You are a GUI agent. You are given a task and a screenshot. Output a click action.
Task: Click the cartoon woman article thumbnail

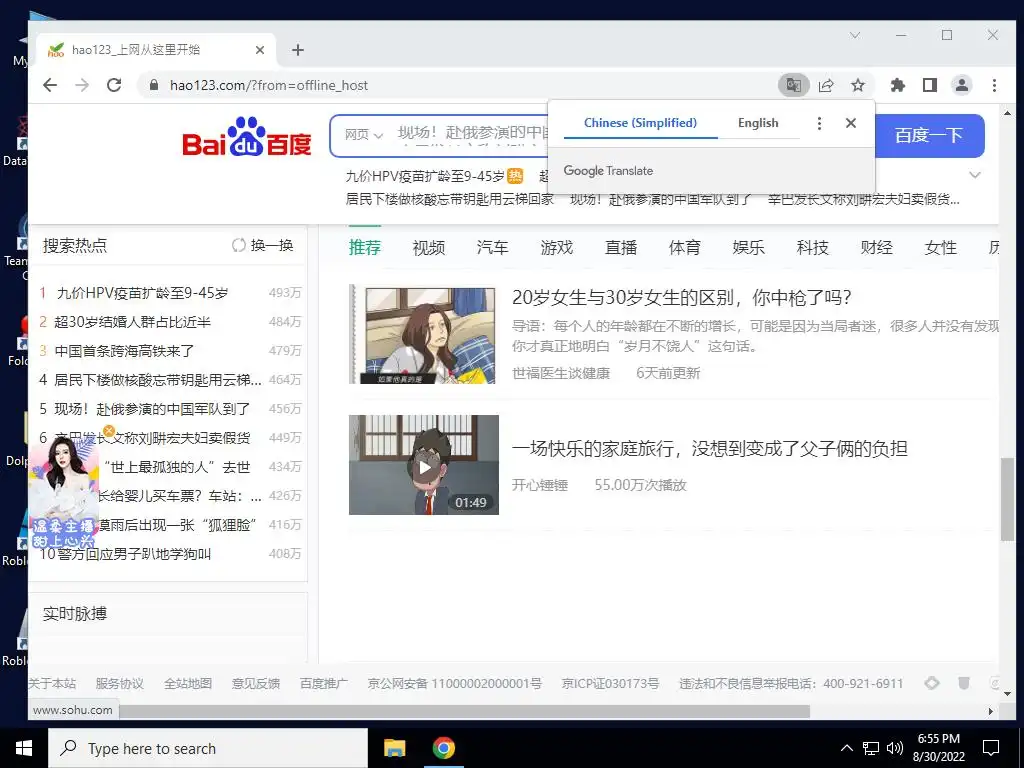tap(423, 334)
